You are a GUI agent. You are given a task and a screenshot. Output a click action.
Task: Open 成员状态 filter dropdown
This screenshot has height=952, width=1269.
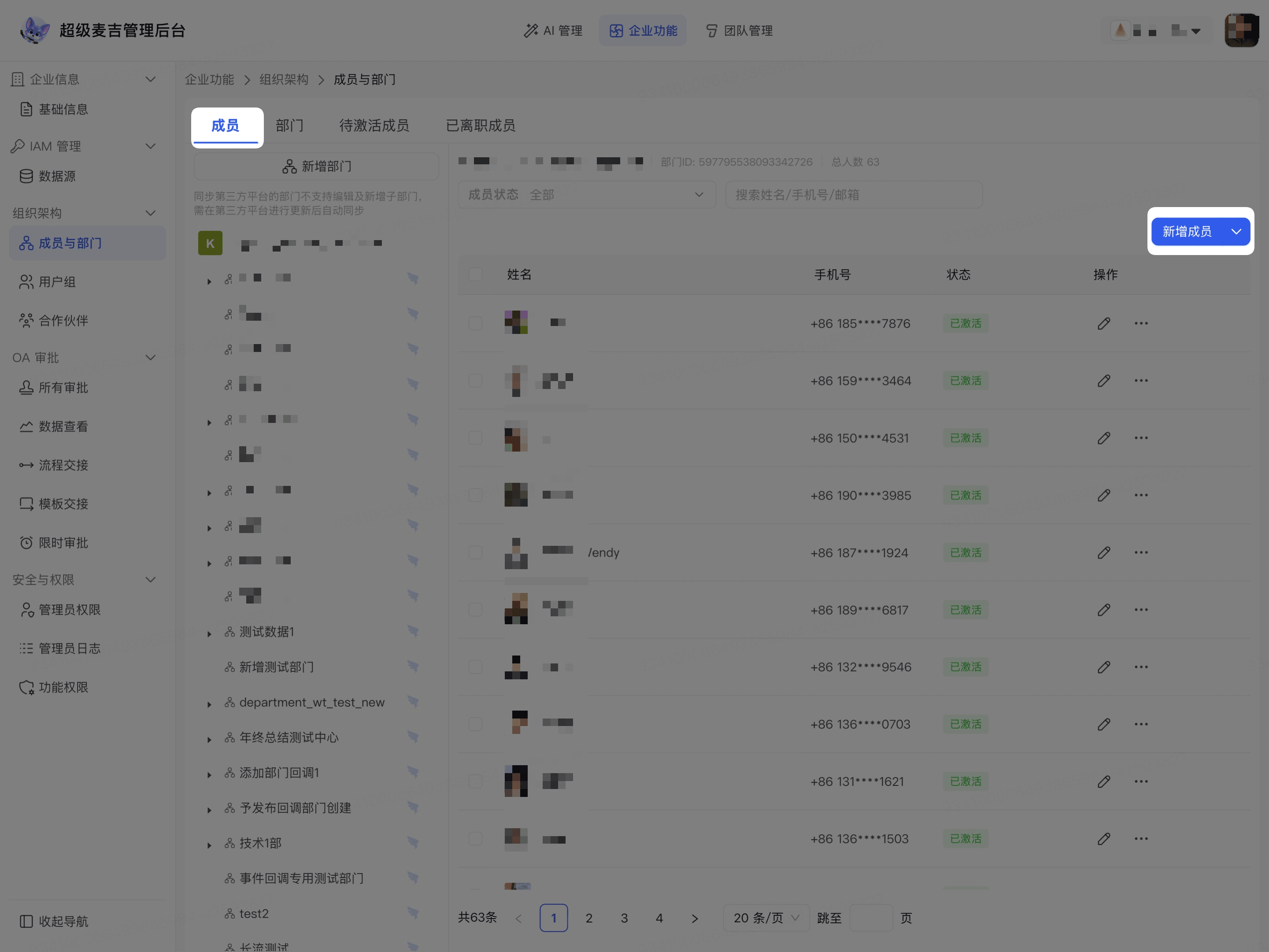coord(586,195)
